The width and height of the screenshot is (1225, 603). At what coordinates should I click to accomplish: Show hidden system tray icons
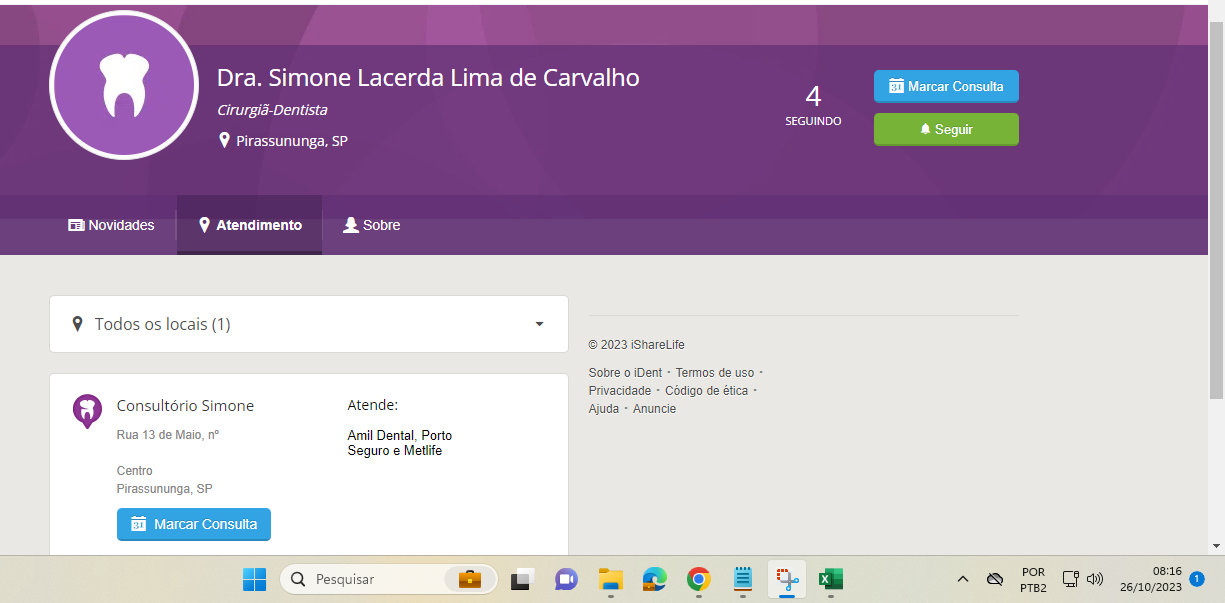point(962,579)
